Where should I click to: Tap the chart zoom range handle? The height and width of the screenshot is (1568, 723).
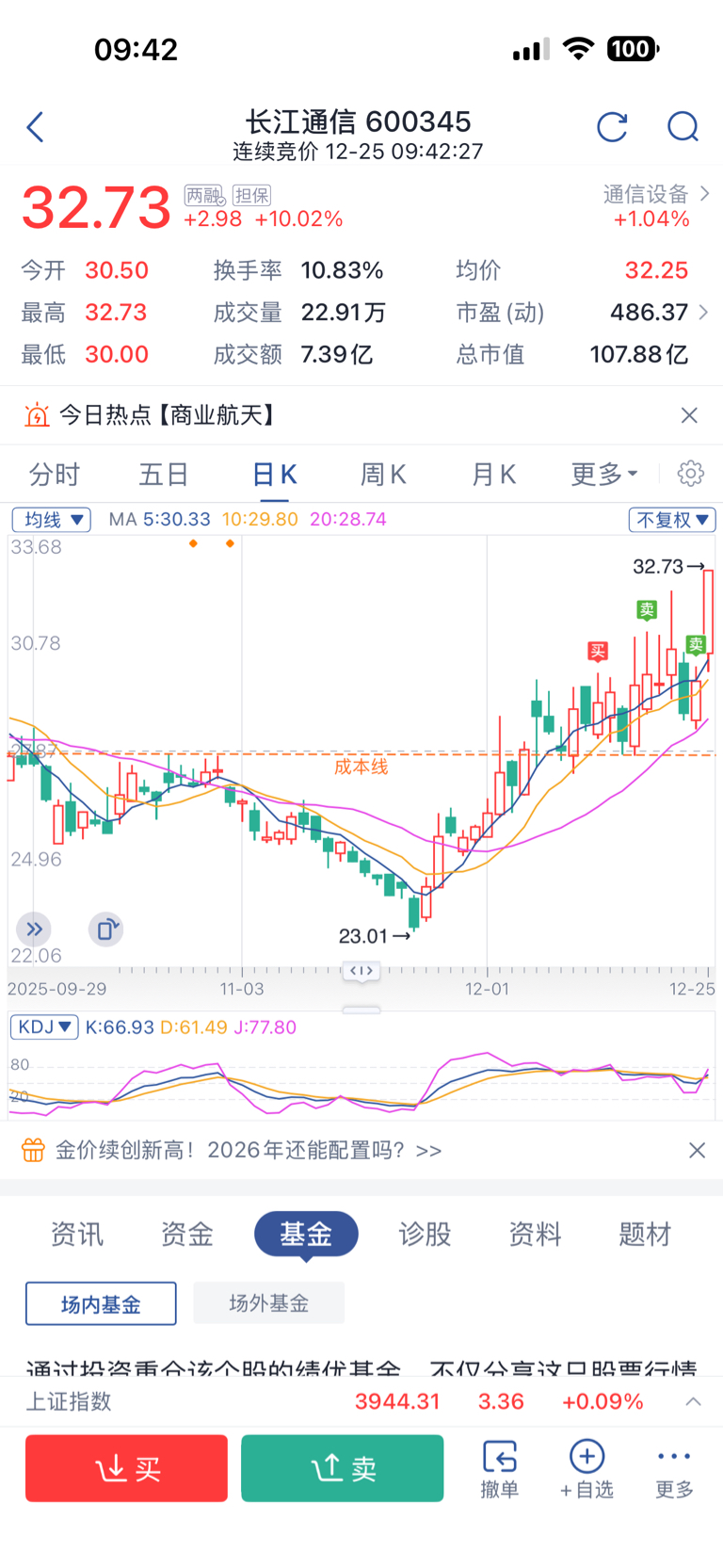coord(361,970)
